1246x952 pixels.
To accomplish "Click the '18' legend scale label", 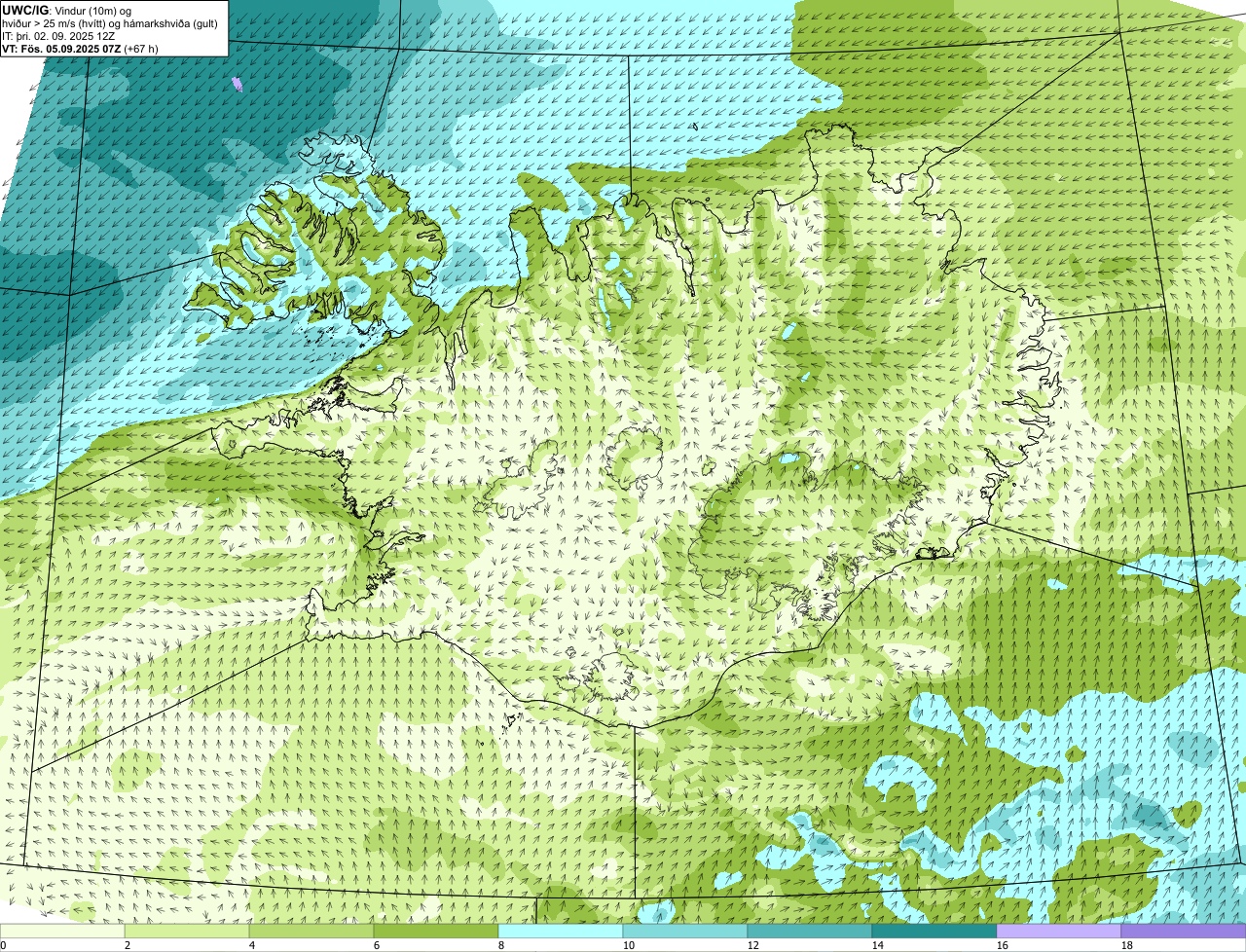I will (x=1127, y=945).
